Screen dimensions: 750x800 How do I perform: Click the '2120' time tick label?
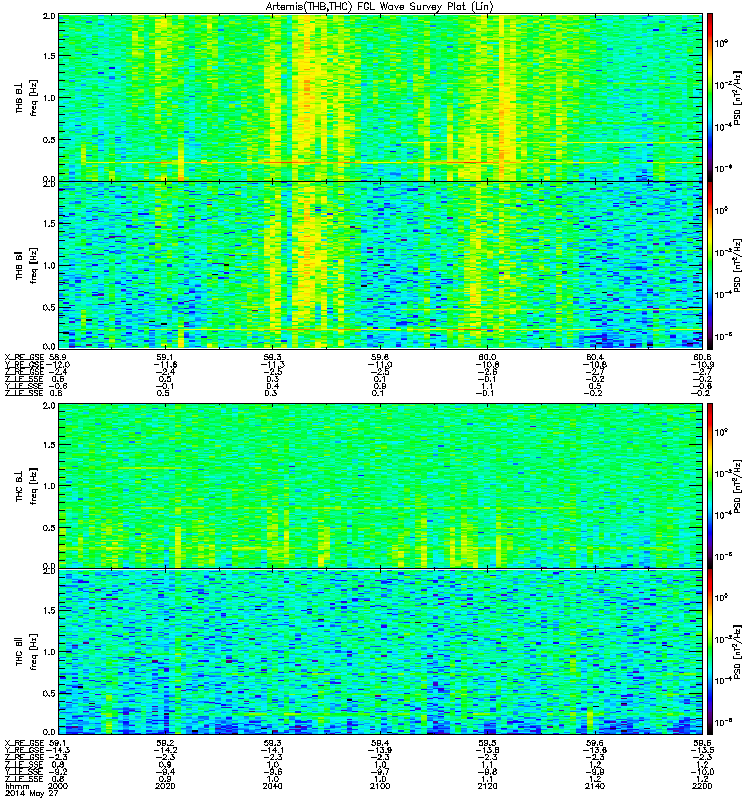pyautogui.click(x=488, y=786)
